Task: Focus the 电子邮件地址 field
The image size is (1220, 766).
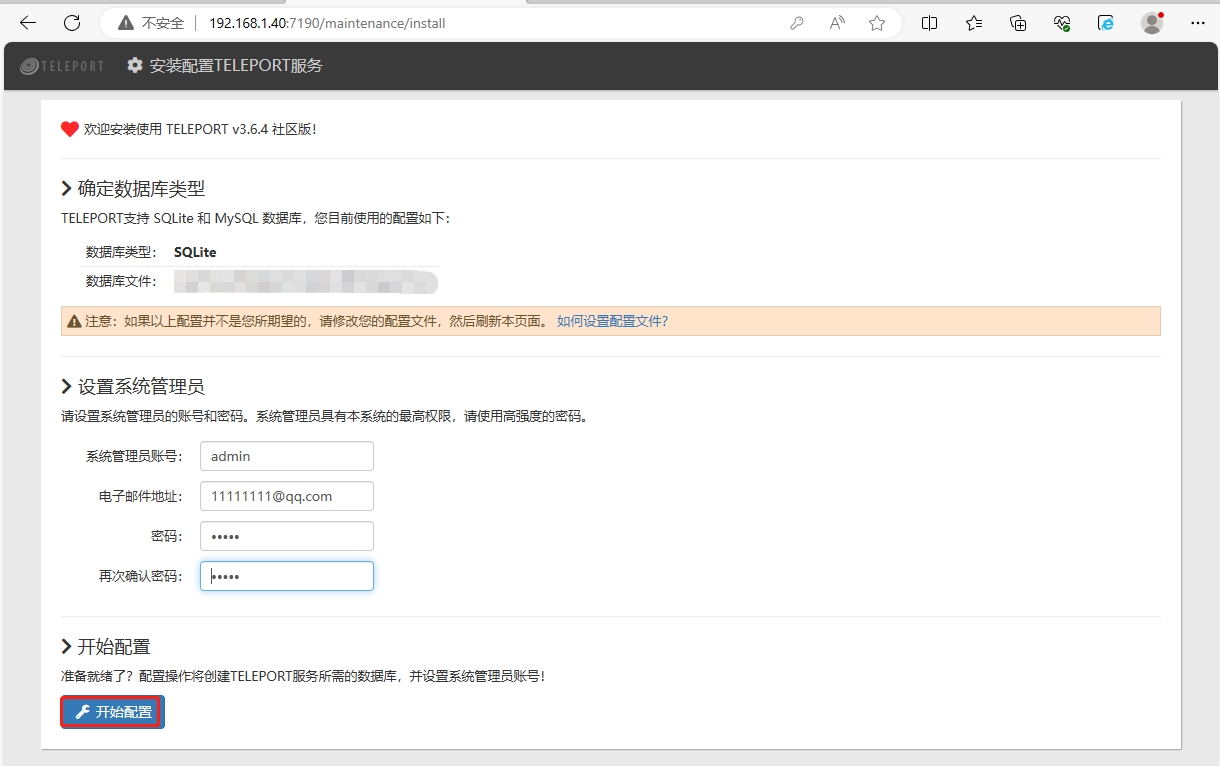Action: pyautogui.click(x=287, y=496)
